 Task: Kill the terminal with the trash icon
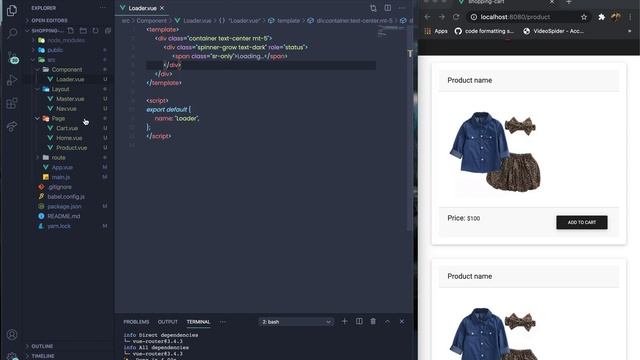(373, 322)
